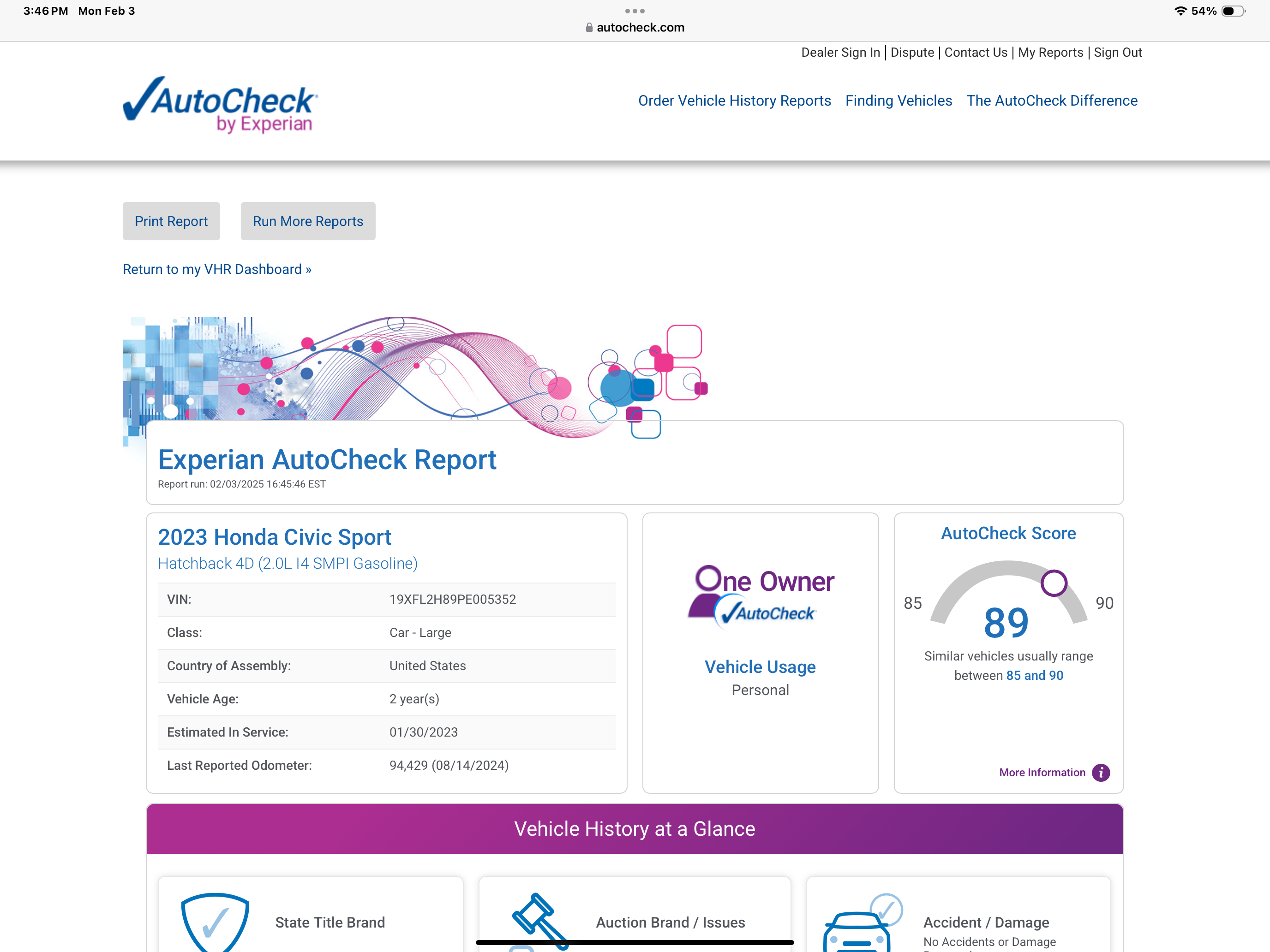The width and height of the screenshot is (1270, 952).
Task: Click the Auction Brand / Issues label
Action: coord(671,922)
